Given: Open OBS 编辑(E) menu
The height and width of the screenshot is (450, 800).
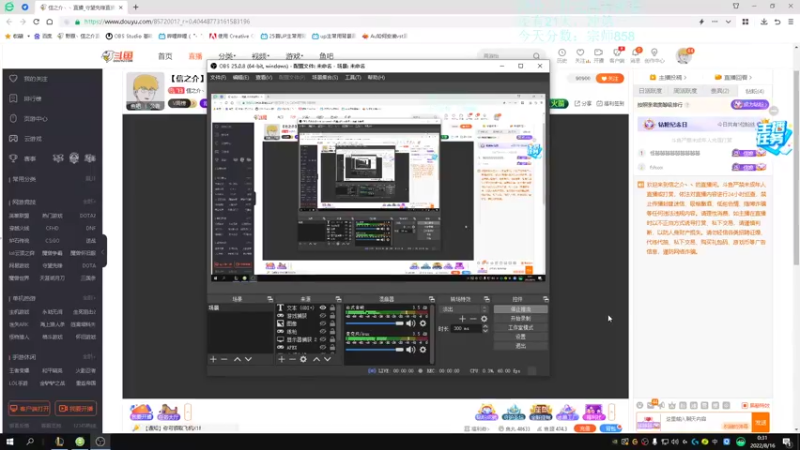Looking at the screenshot, I should coord(241,78).
